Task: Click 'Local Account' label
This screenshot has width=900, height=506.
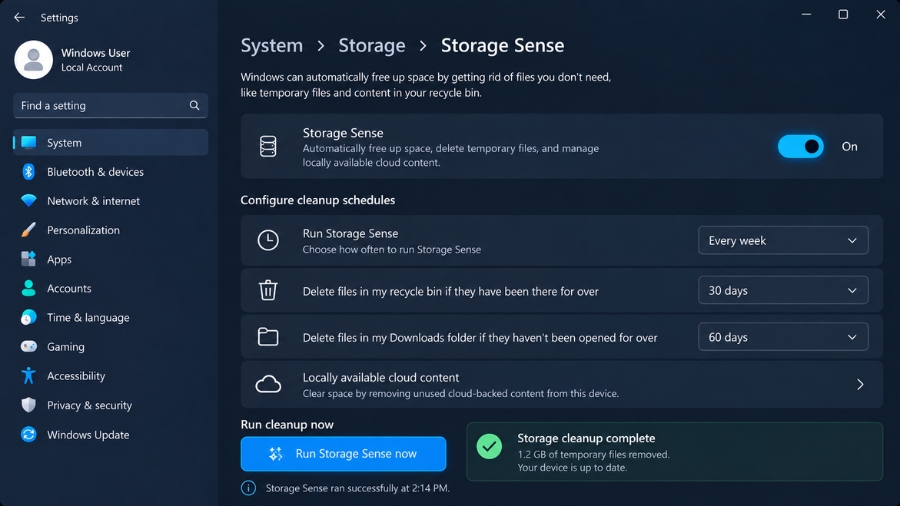Action: 92,67
